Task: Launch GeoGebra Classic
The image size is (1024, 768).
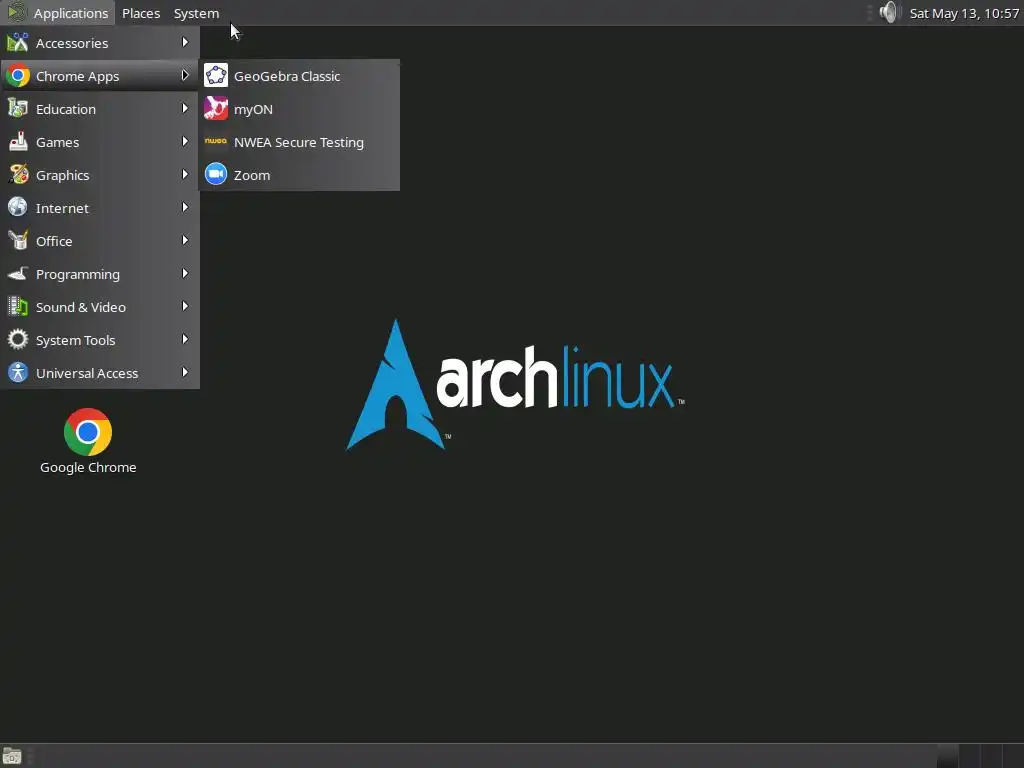Action: coord(299,76)
